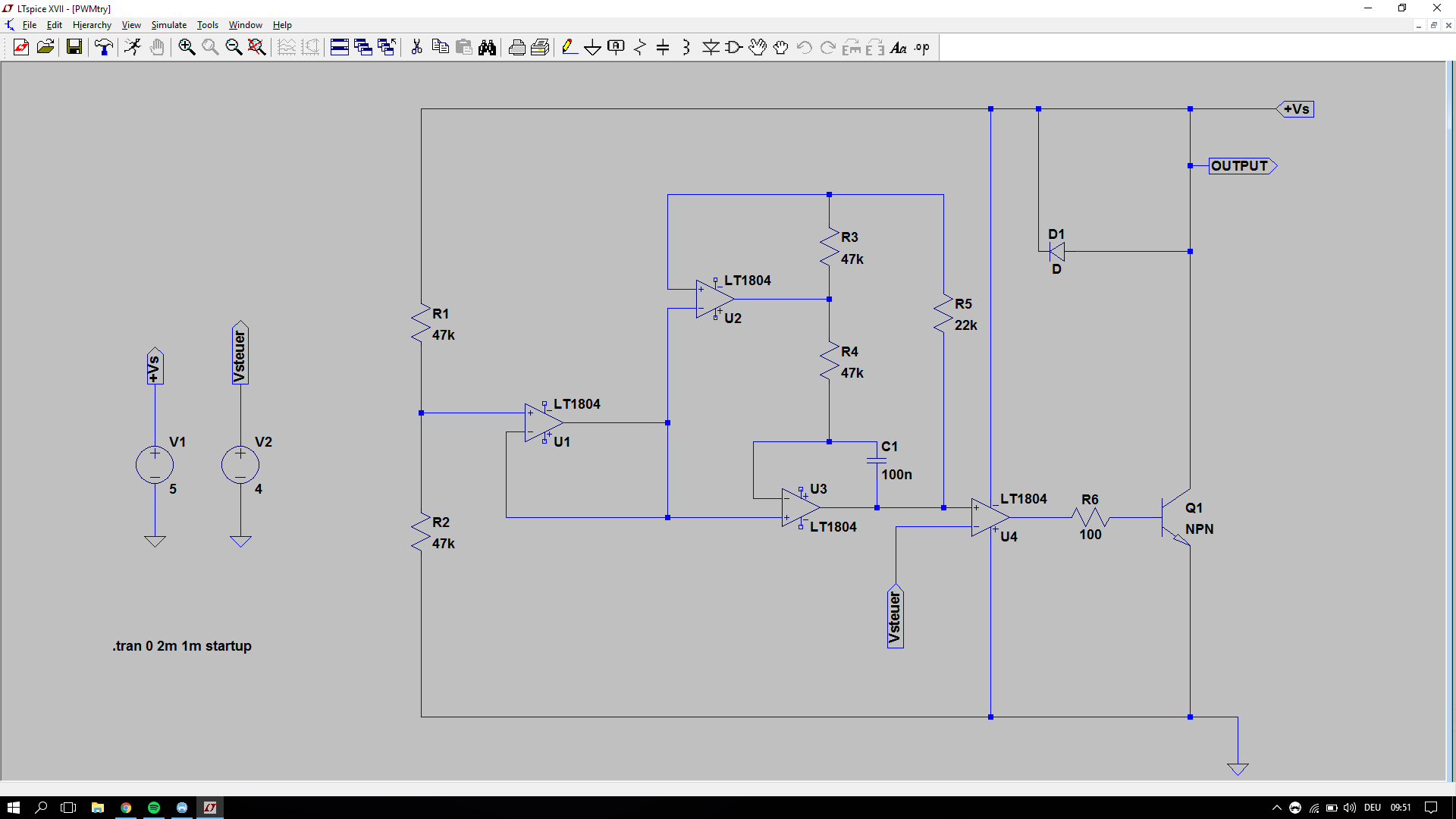1456x819 pixels.
Task: Select the V1 voltage source symbol
Action: (x=155, y=465)
